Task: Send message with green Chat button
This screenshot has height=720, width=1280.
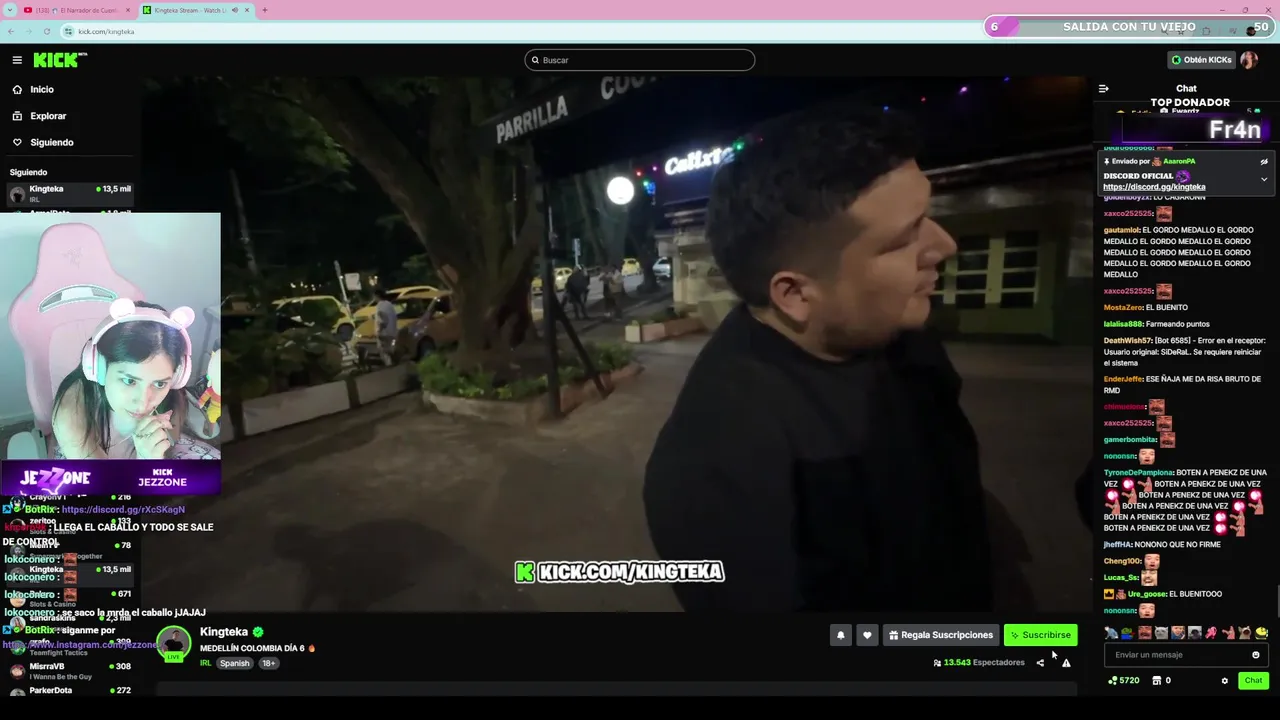Action: [x=1253, y=681]
